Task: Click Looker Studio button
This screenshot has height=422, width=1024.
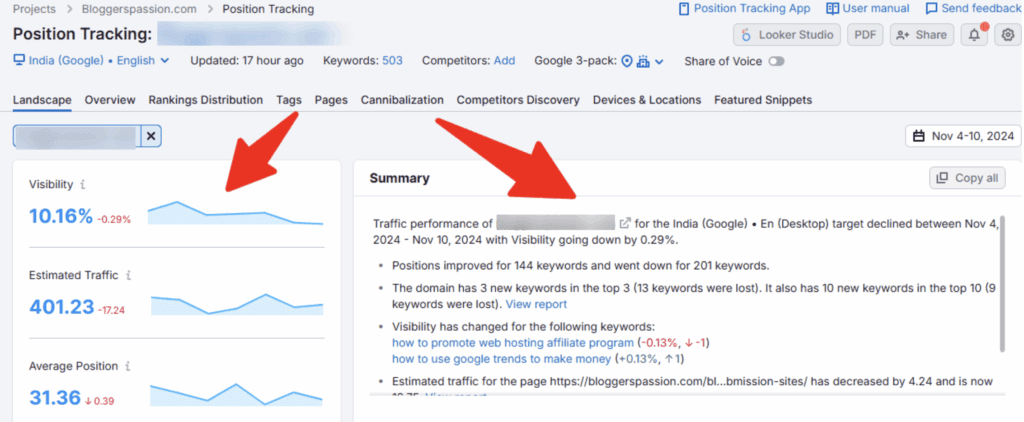Action: [x=786, y=35]
